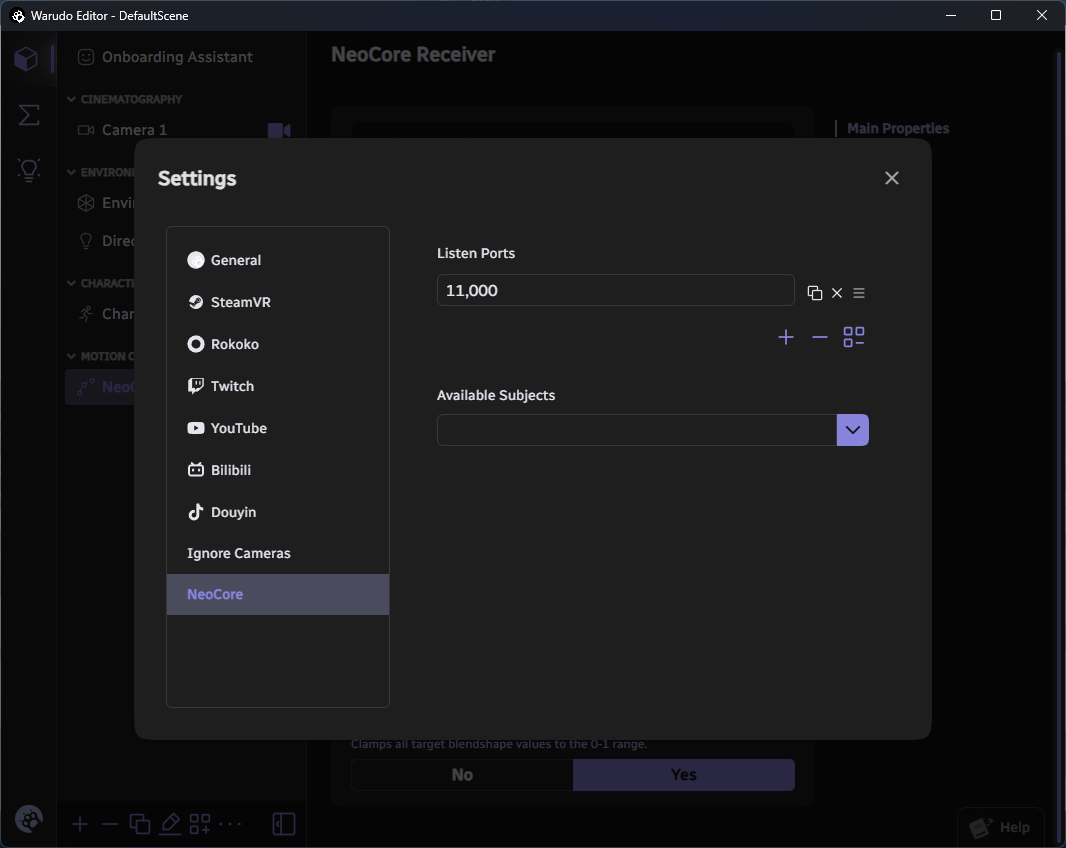This screenshot has height=848, width=1066.
Task: Duplicate asset with bottom copy icon
Action: click(x=140, y=824)
